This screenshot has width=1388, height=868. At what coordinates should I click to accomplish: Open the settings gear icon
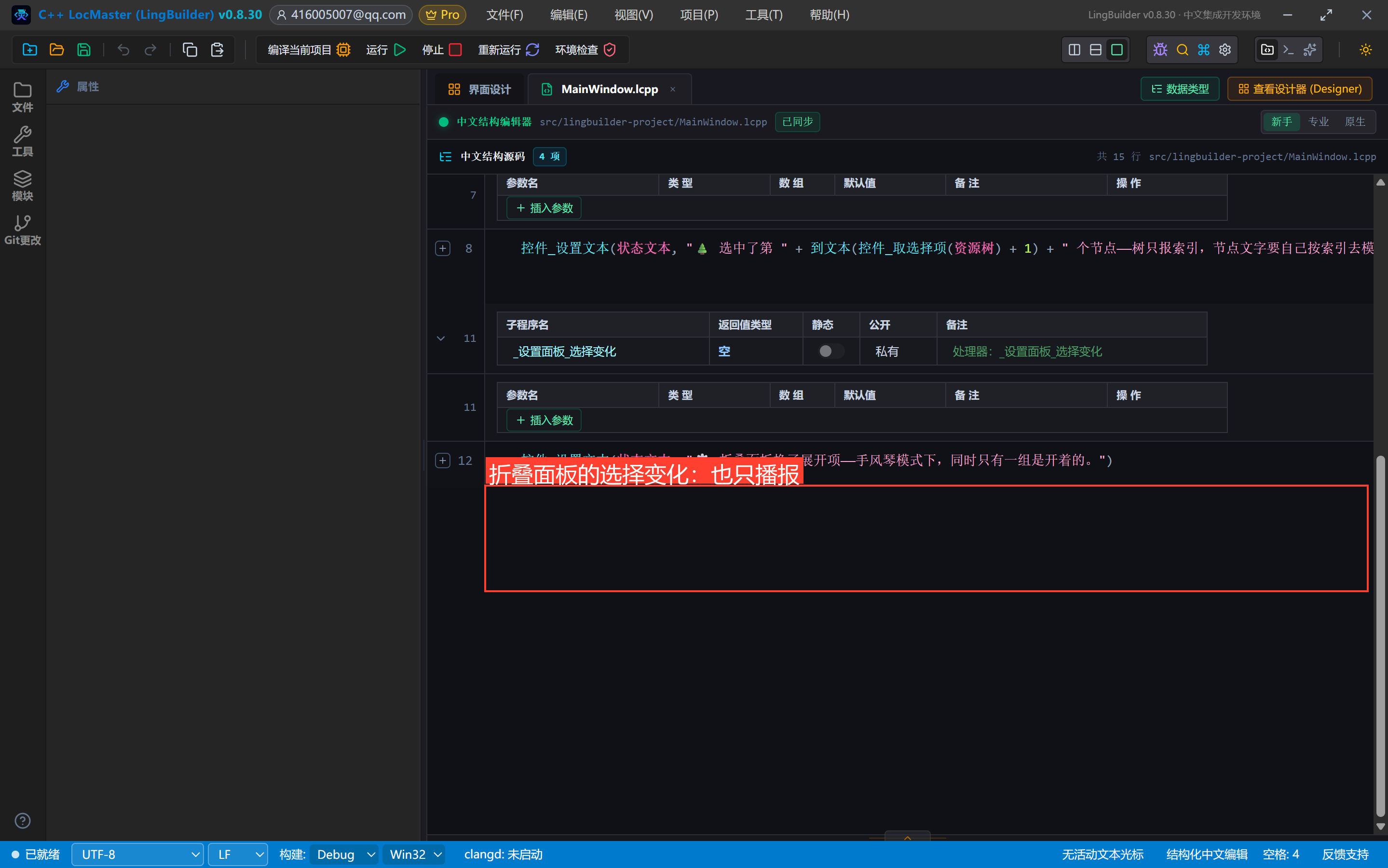coord(1225,50)
